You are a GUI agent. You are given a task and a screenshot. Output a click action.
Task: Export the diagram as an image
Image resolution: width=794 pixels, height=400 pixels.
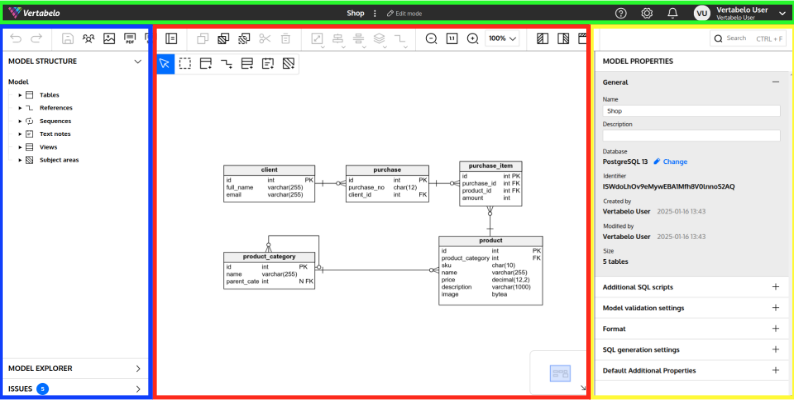[109, 38]
